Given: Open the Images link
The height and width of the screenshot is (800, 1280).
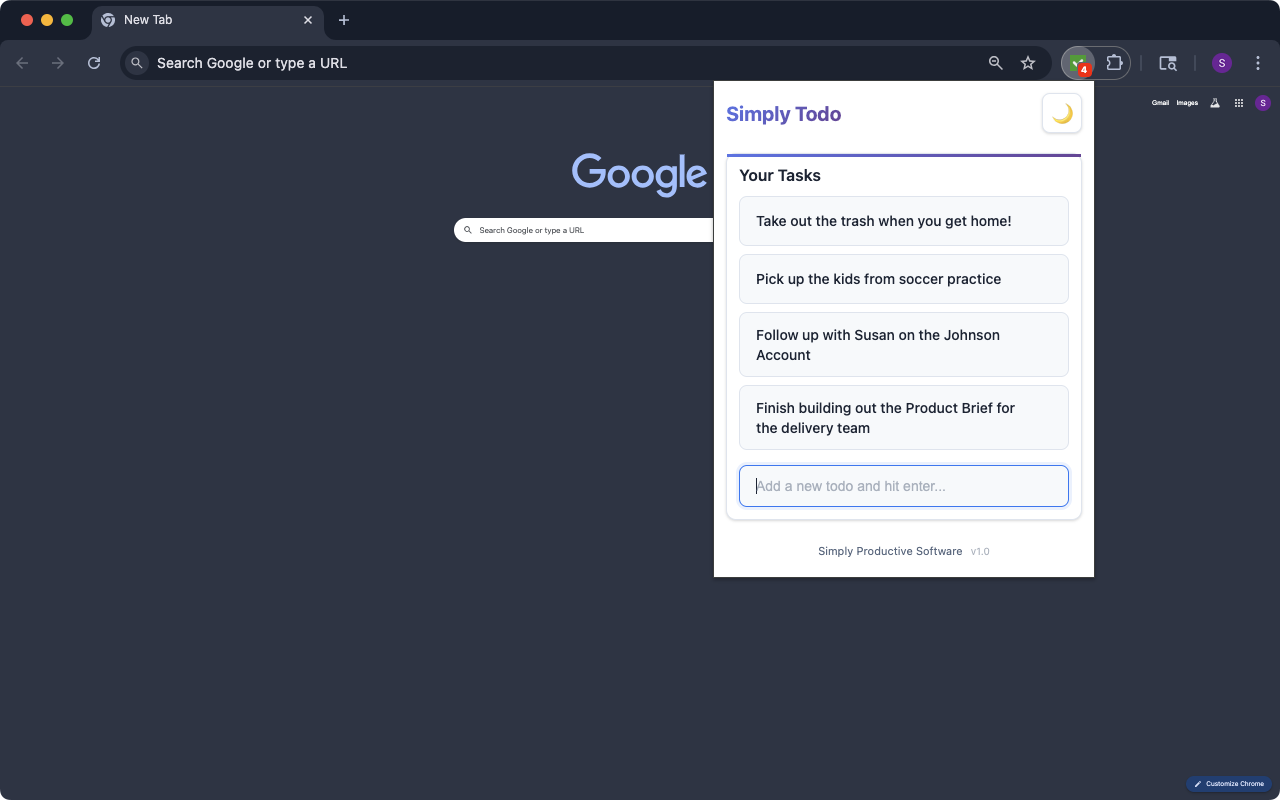Looking at the screenshot, I should coord(1187,103).
